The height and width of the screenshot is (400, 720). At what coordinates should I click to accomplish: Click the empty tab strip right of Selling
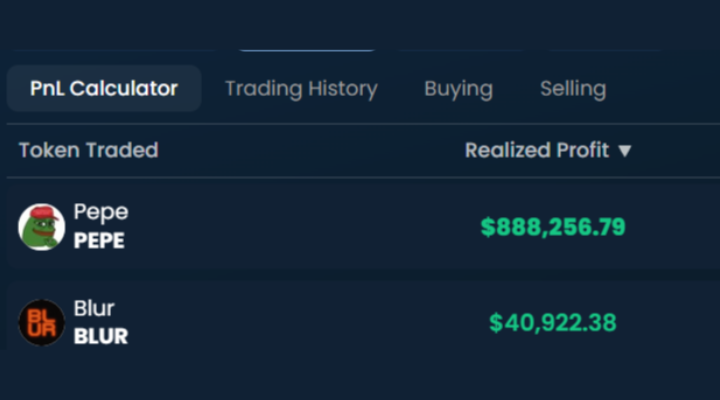pos(665,88)
